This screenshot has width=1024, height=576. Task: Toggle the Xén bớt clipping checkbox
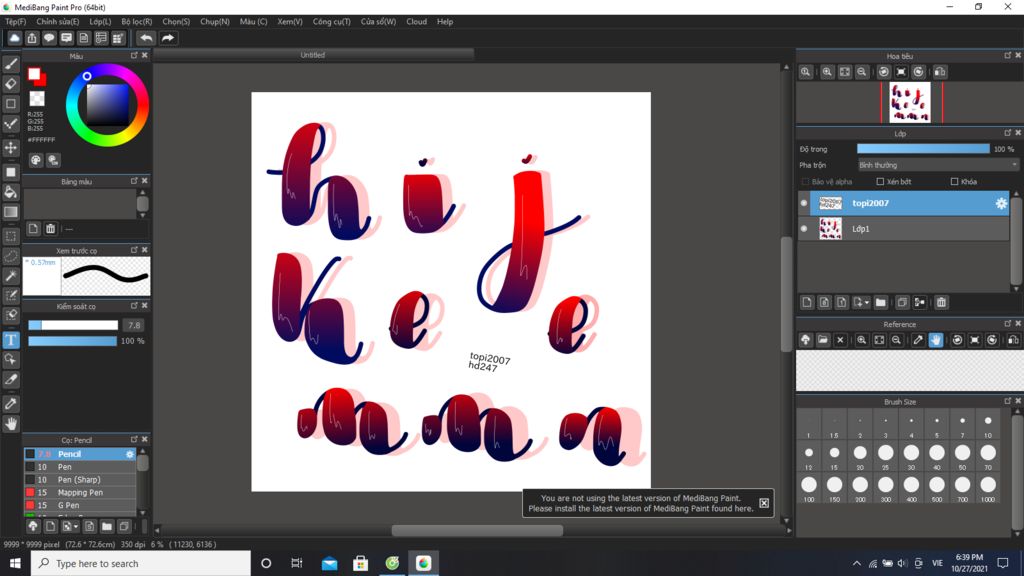[880, 182]
